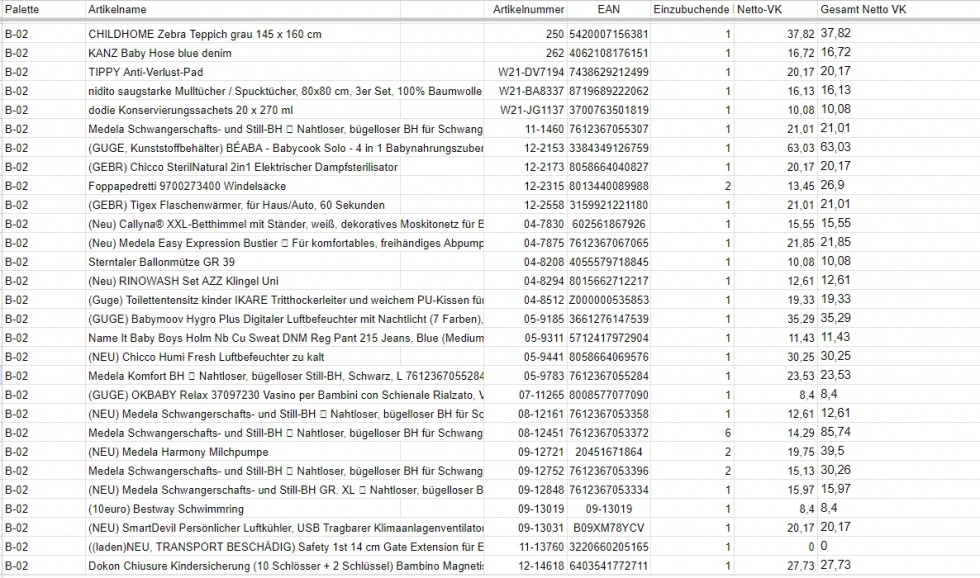The width and height of the screenshot is (980, 578).
Task: Click Gesamt Netto VK value 39,5
Action: click(832, 451)
